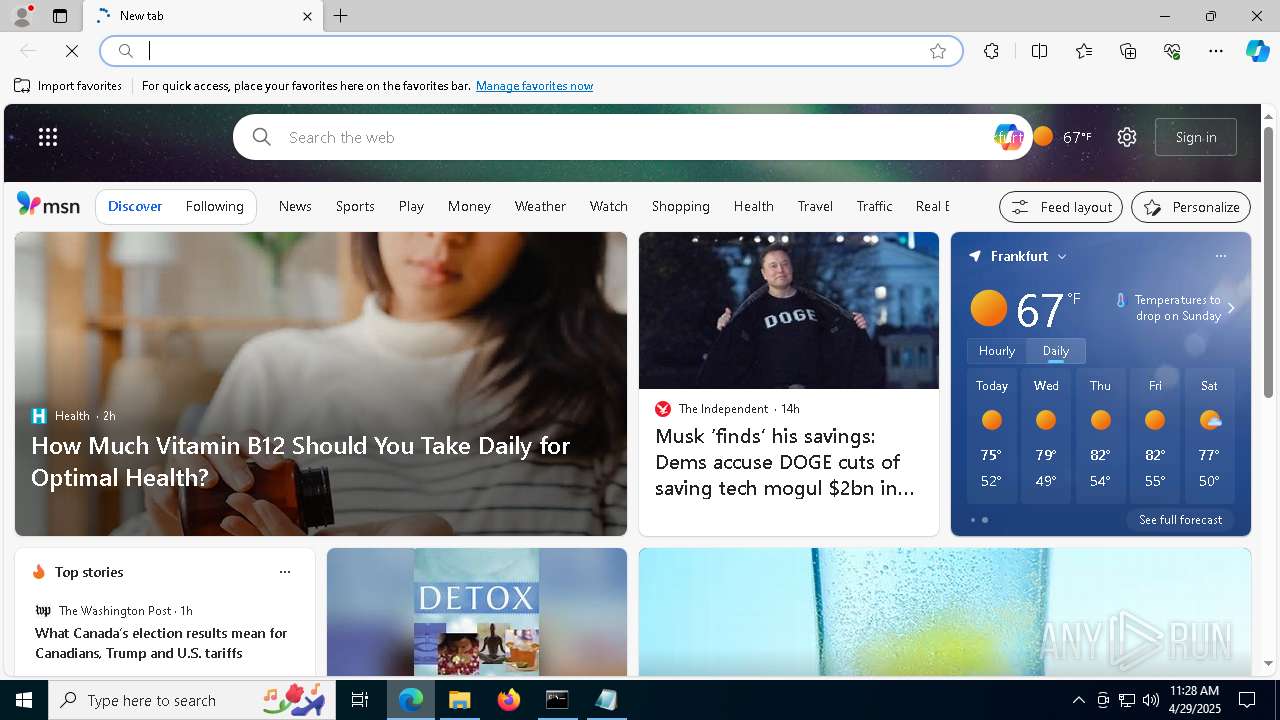Click the browser address bar
Image resolution: width=1280 pixels, height=720 pixels.
click(x=530, y=51)
